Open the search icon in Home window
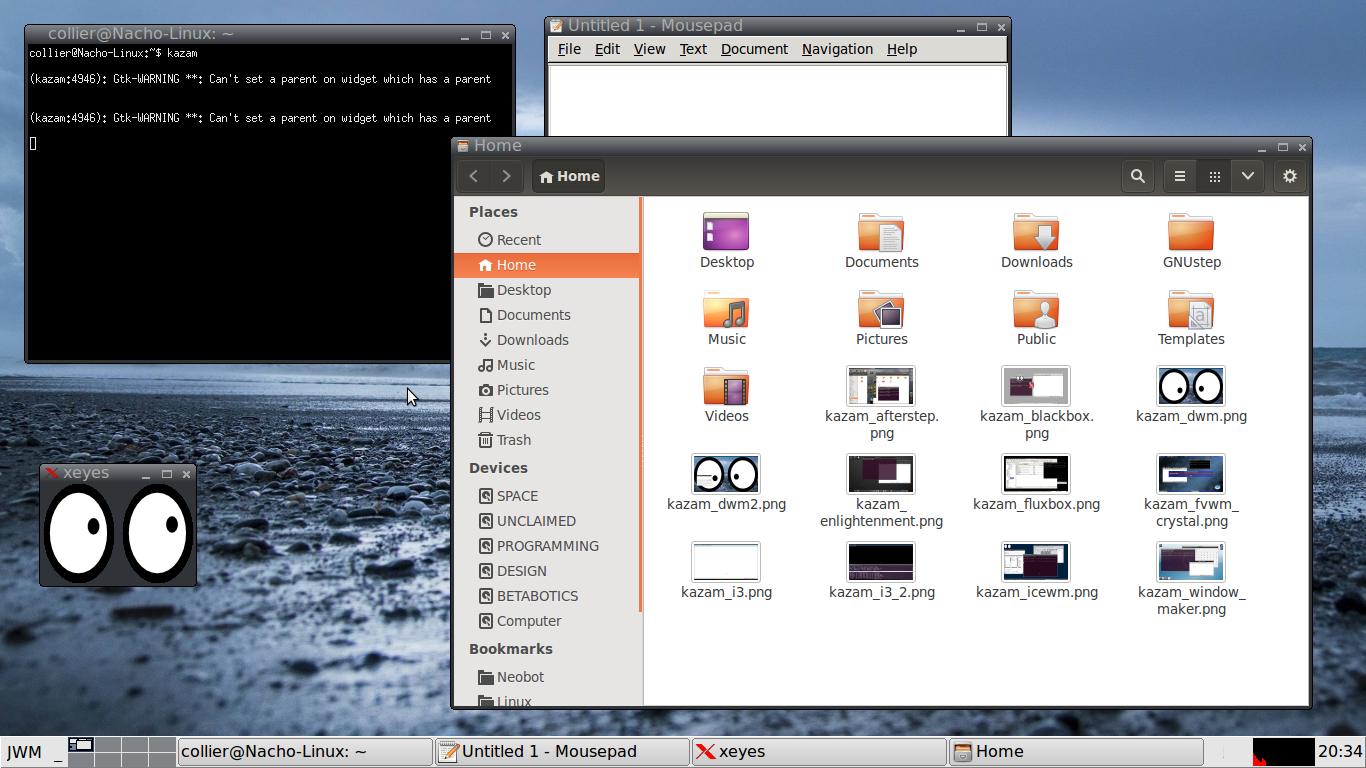Viewport: 1366px width, 768px height. point(1138,176)
